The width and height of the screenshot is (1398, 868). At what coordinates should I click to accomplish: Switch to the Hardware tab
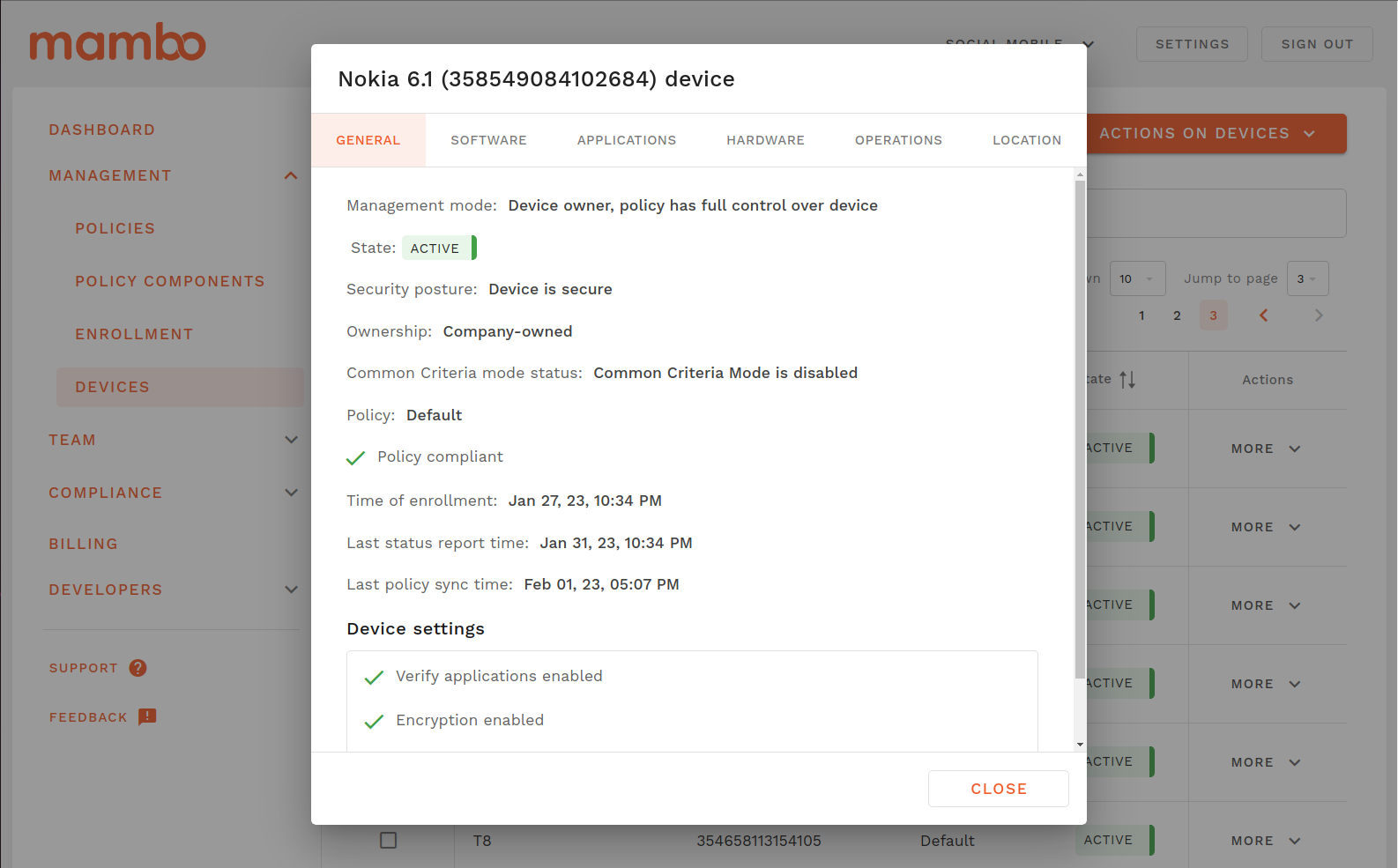pyautogui.click(x=765, y=140)
